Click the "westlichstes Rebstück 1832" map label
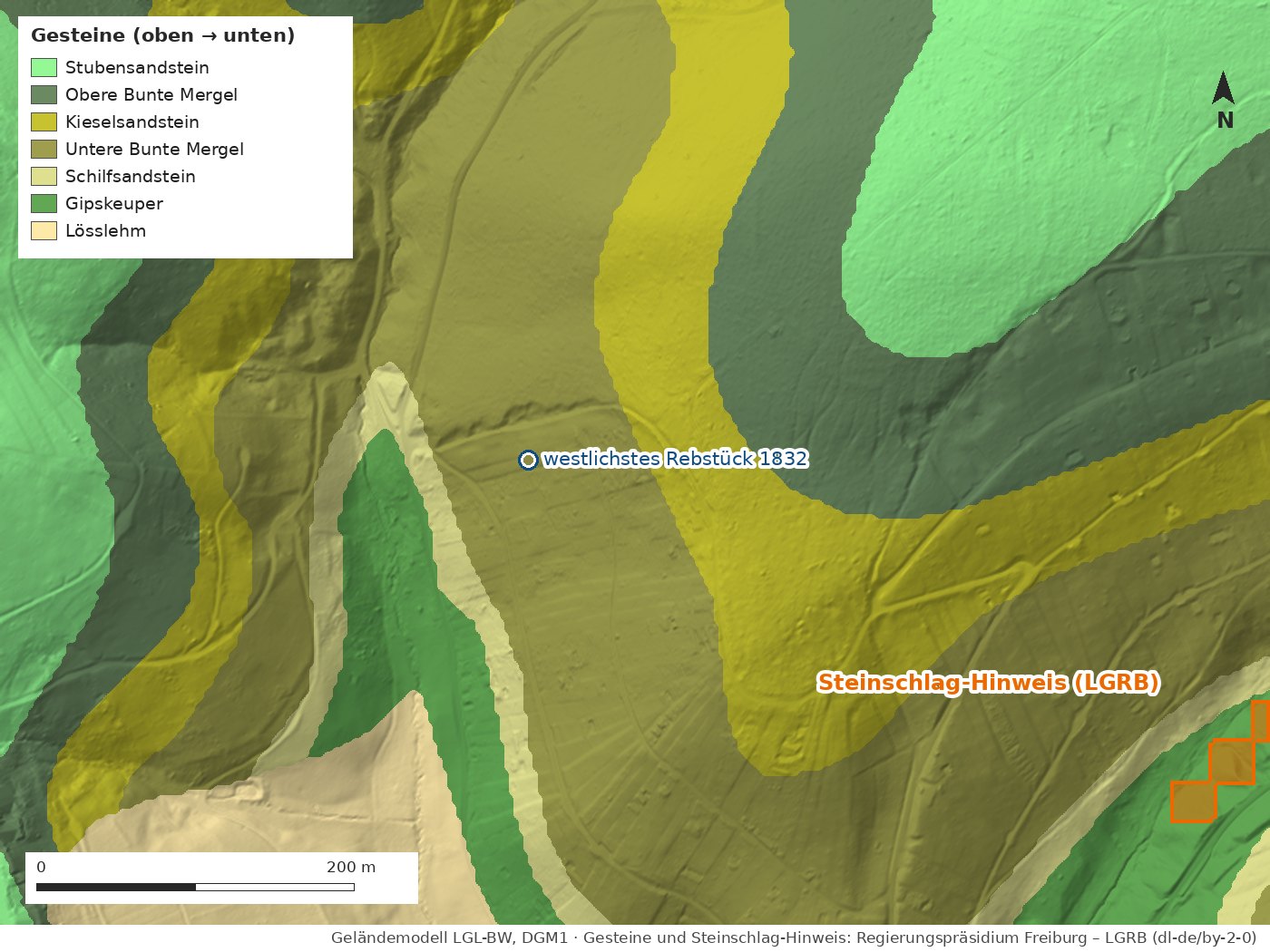 [675, 459]
